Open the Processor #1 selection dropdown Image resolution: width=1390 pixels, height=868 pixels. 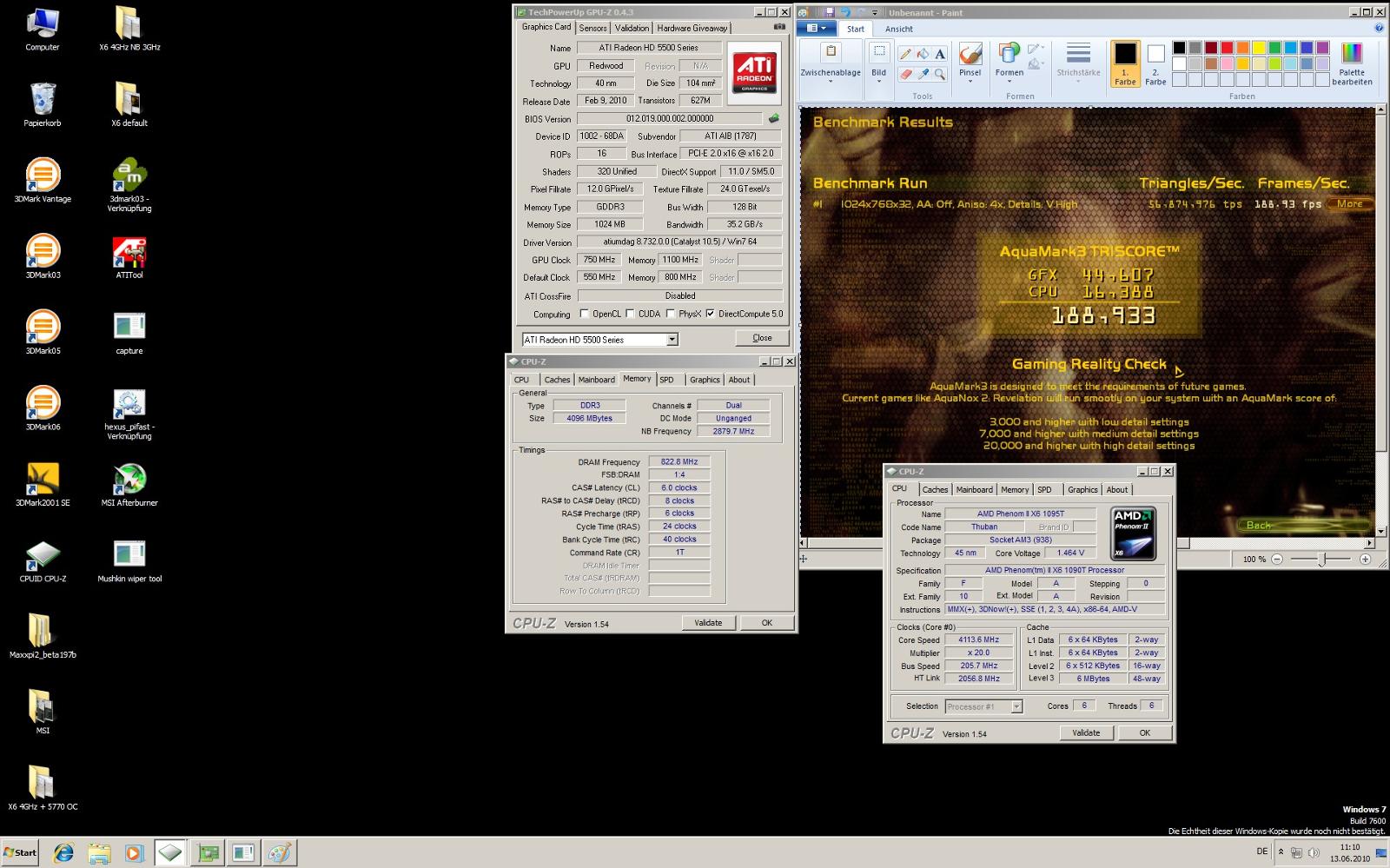[x=1016, y=706]
